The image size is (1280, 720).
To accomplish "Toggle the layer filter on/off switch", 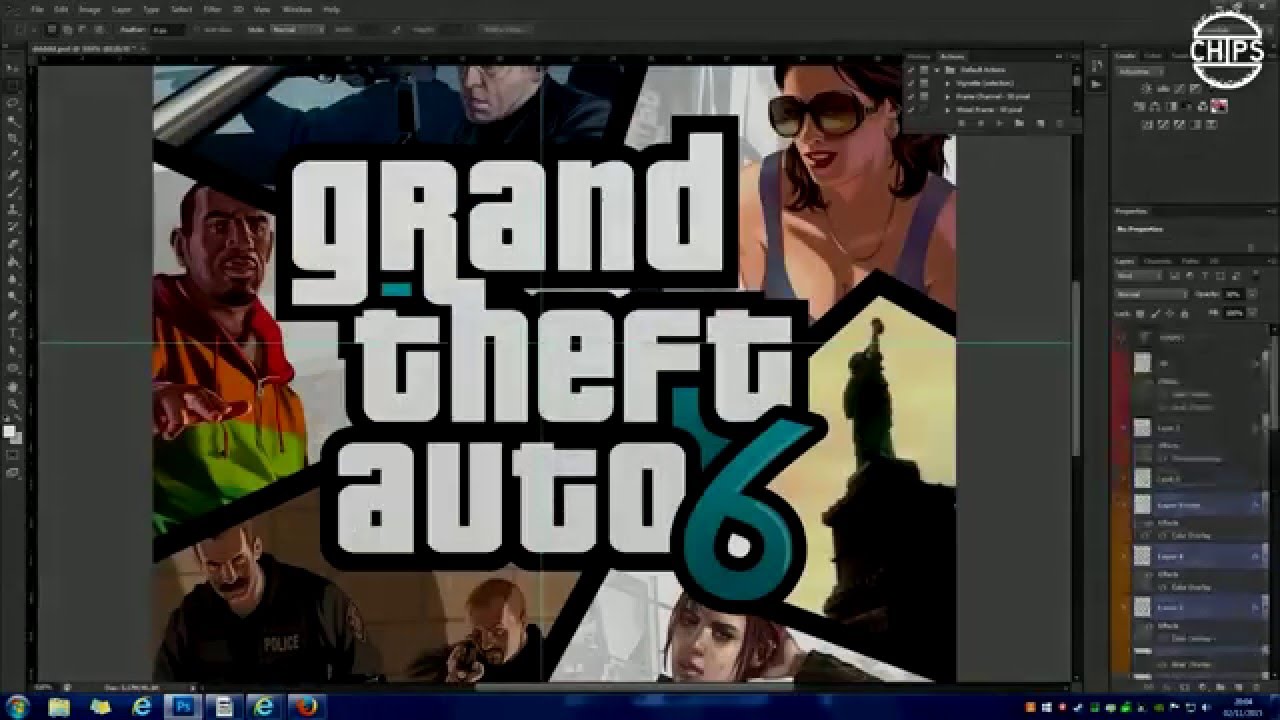I will (x=1256, y=275).
